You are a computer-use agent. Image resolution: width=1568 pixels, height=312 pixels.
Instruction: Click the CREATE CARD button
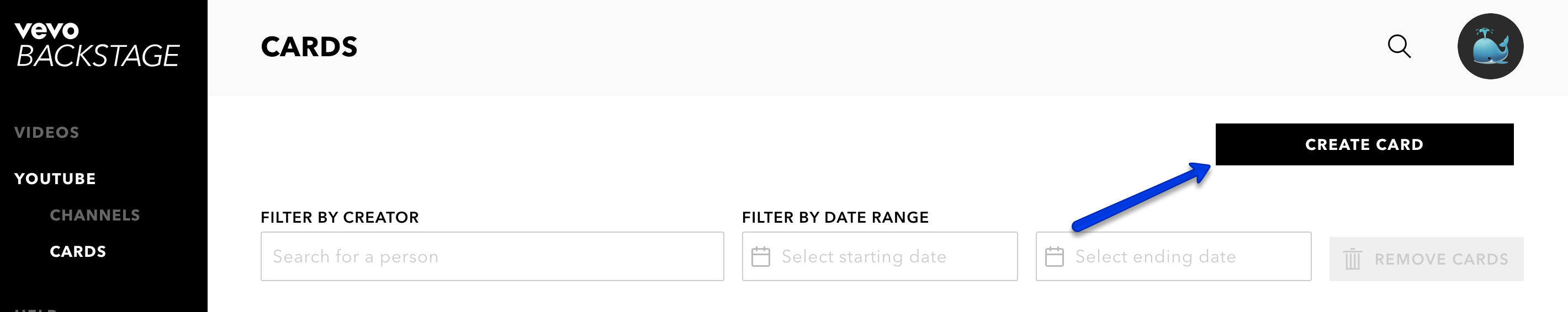(x=1364, y=144)
